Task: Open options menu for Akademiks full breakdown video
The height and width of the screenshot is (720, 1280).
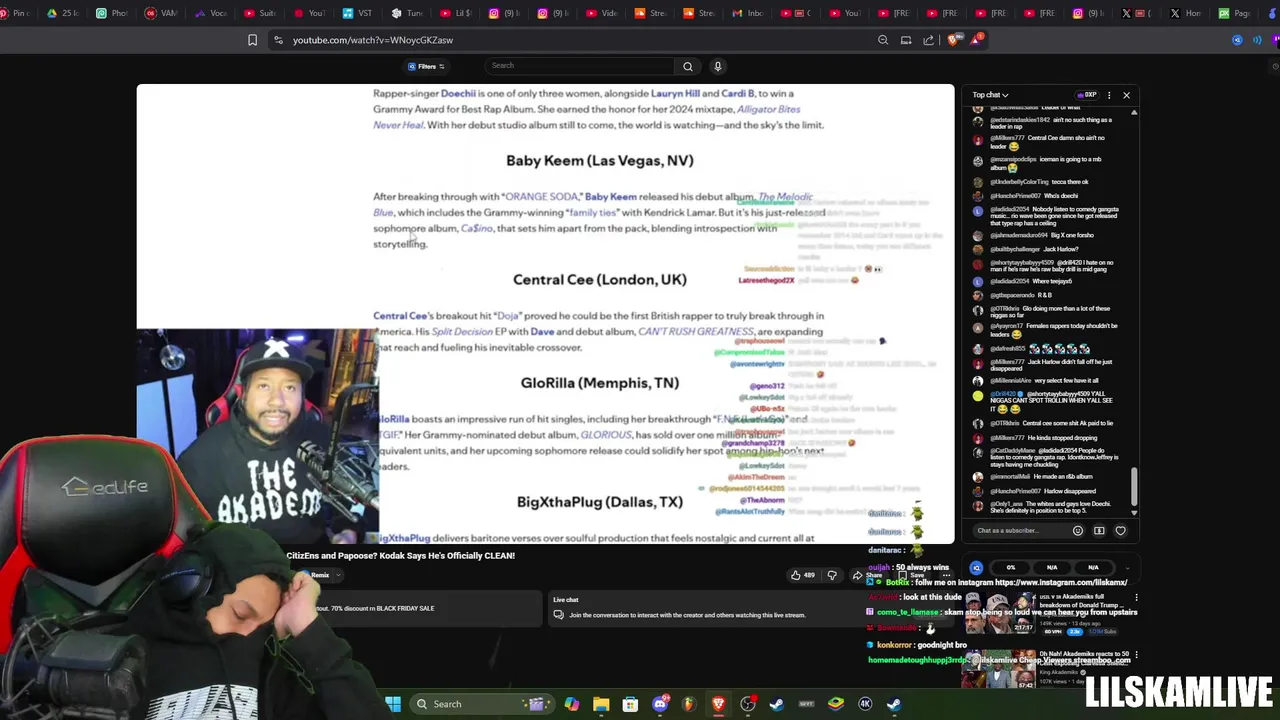Action: (1136, 599)
